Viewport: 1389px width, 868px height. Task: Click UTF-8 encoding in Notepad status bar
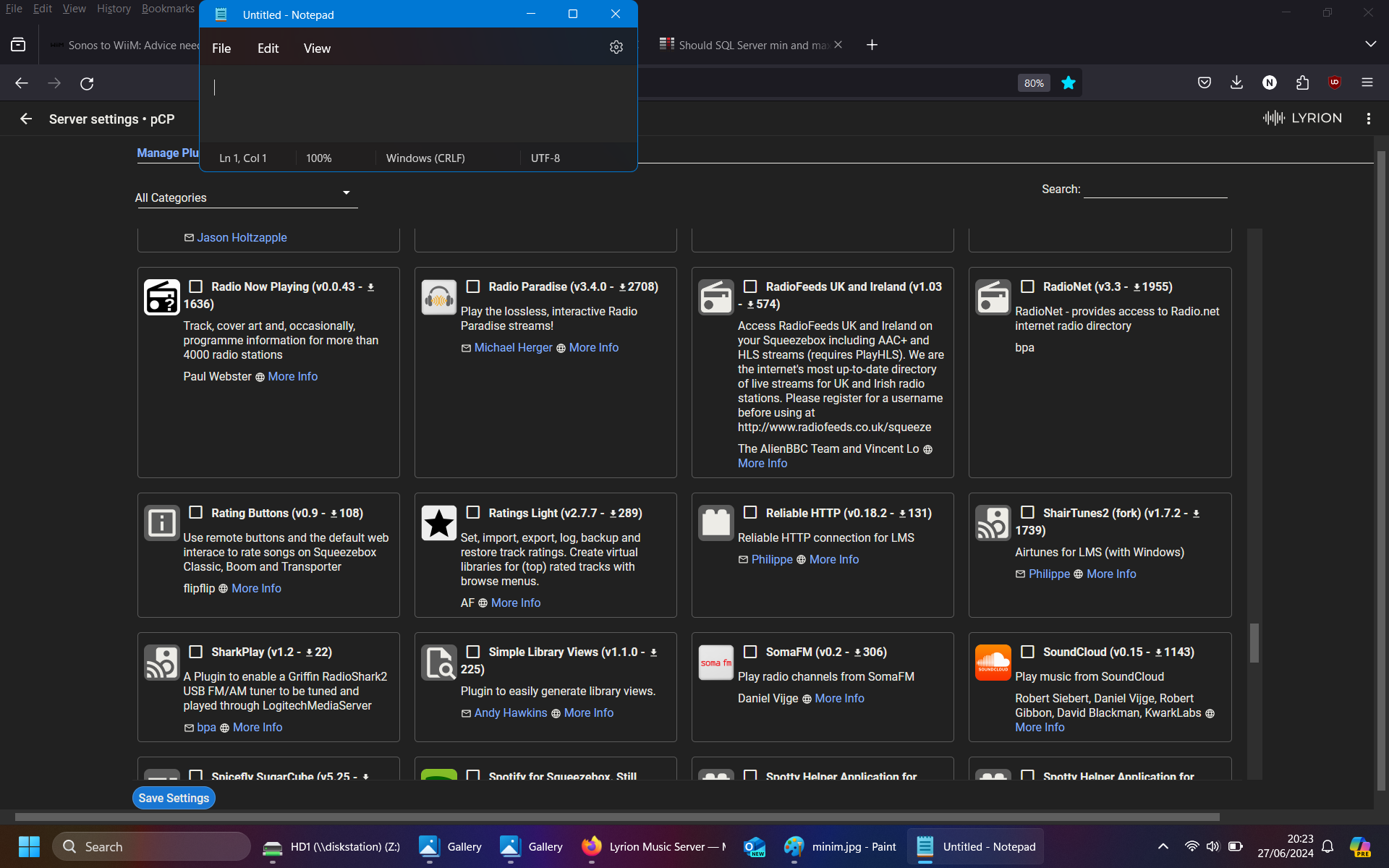tap(545, 158)
